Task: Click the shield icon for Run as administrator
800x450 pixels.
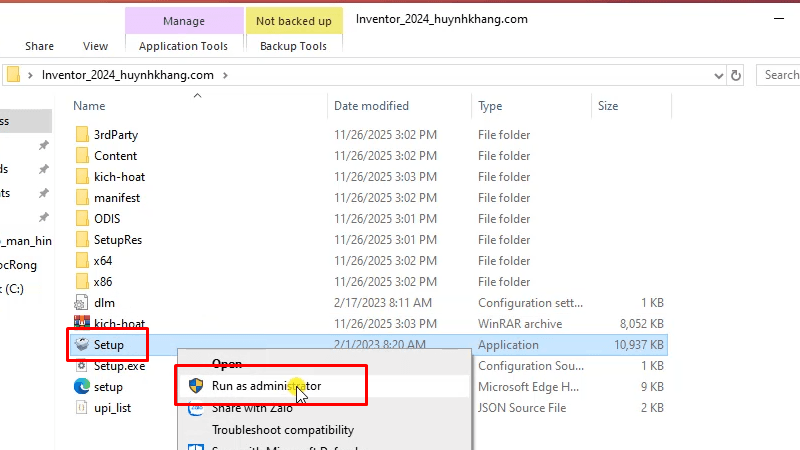Action: click(x=196, y=385)
